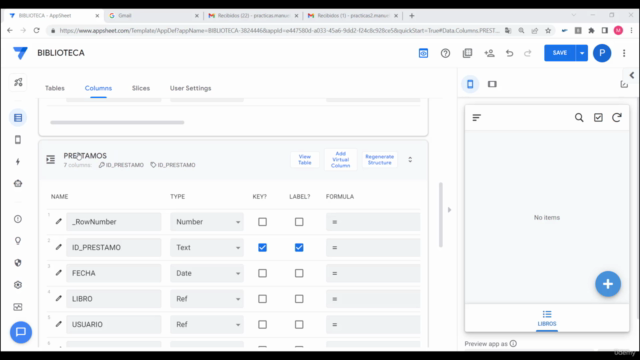640x360 pixels.
Task: Edit the LIBRO column with pencil icon
Action: tap(59, 298)
